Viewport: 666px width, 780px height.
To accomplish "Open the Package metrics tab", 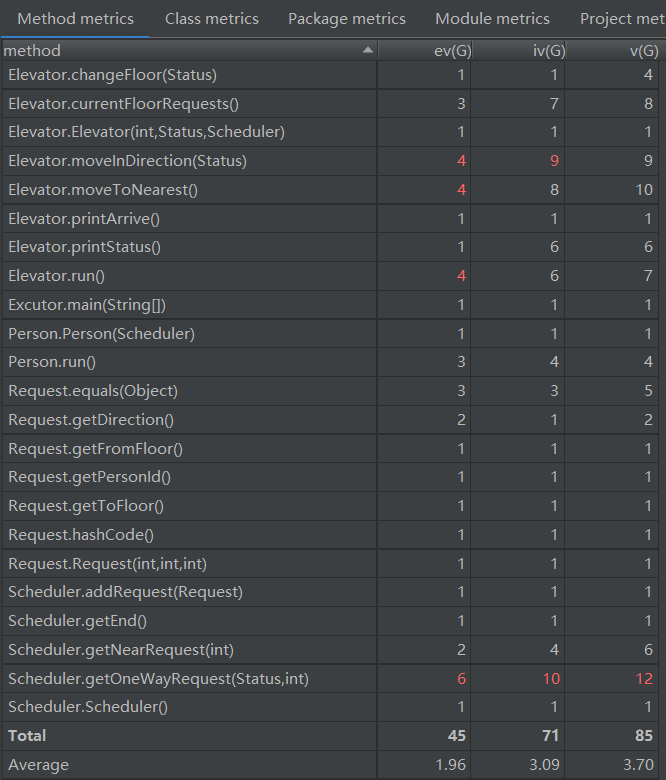I will click(x=347, y=19).
